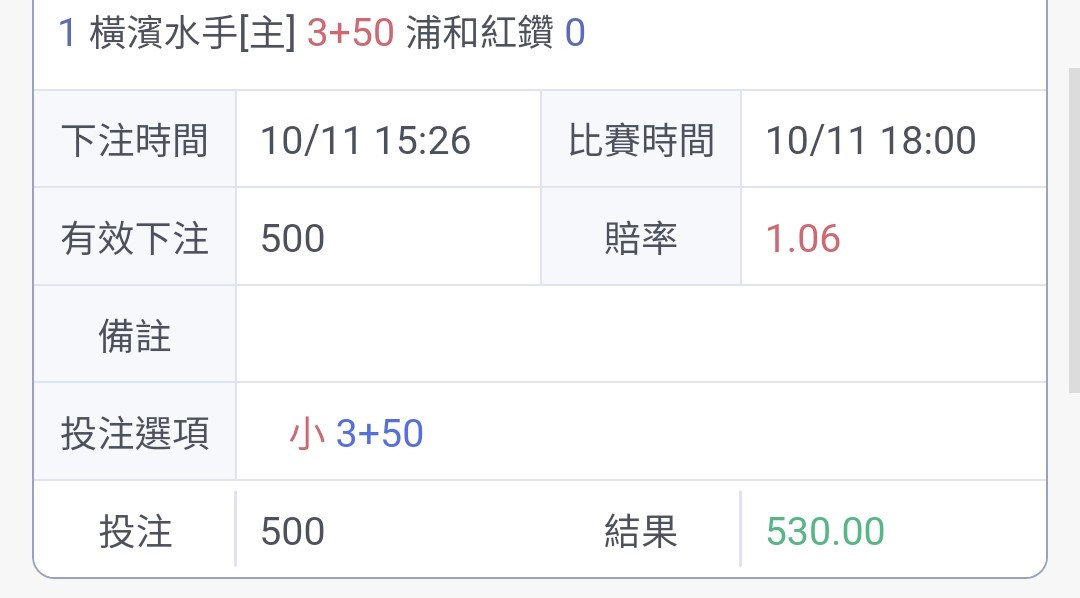Select the odds value 1.06

[803, 238]
